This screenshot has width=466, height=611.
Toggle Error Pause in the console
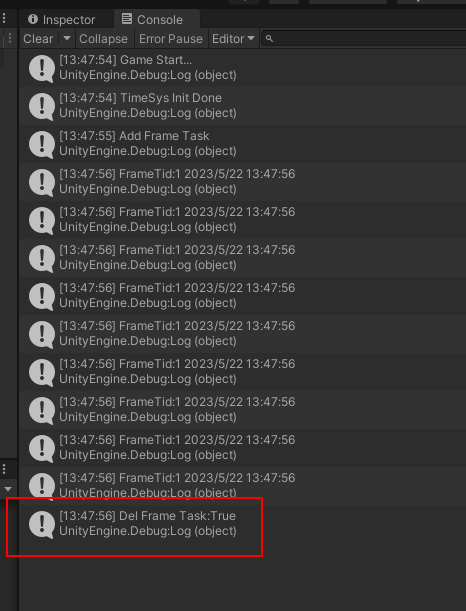coord(171,39)
